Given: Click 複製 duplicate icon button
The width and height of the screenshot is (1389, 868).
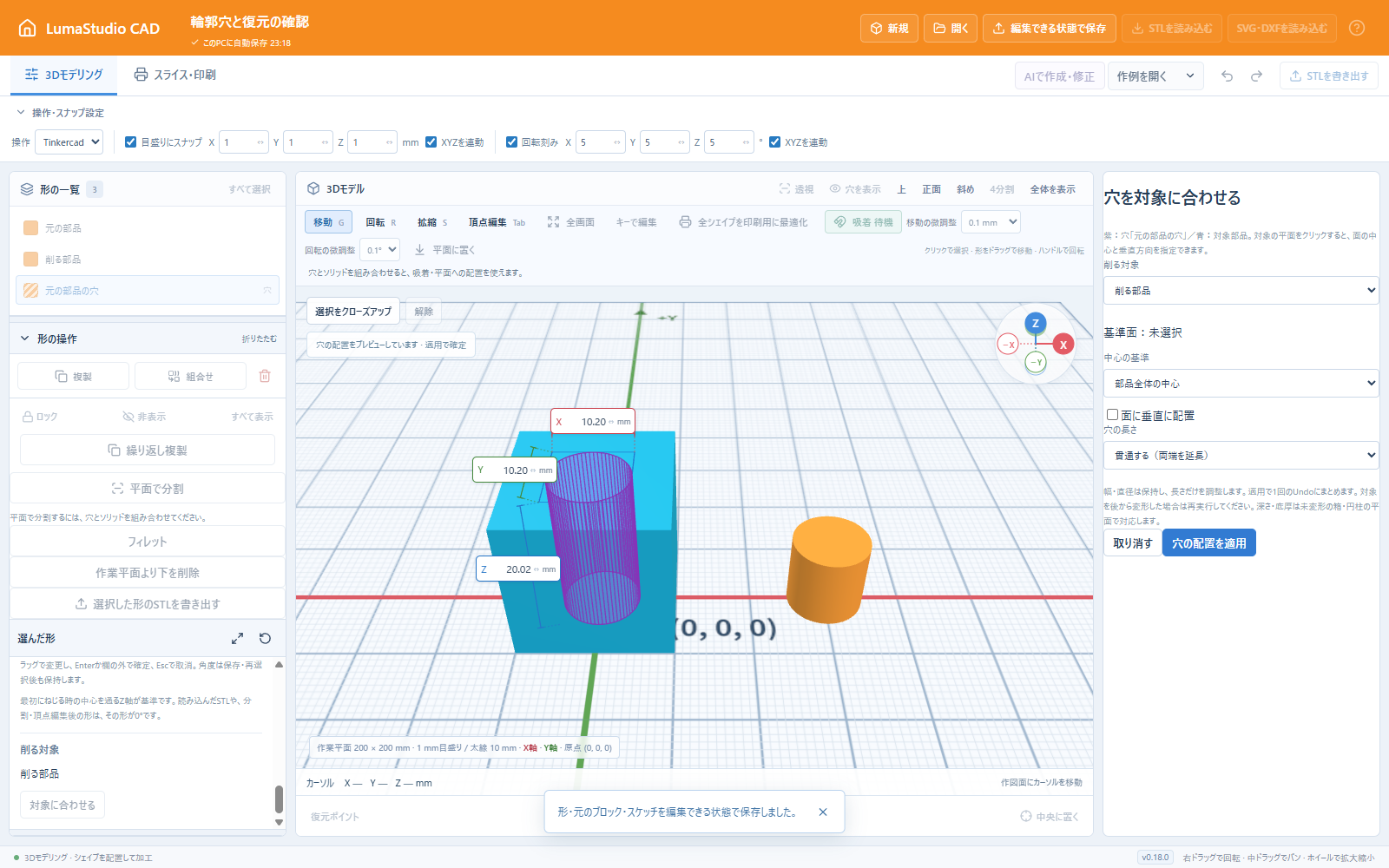Looking at the screenshot, I should pyautogui.click(x=74, y=376).
